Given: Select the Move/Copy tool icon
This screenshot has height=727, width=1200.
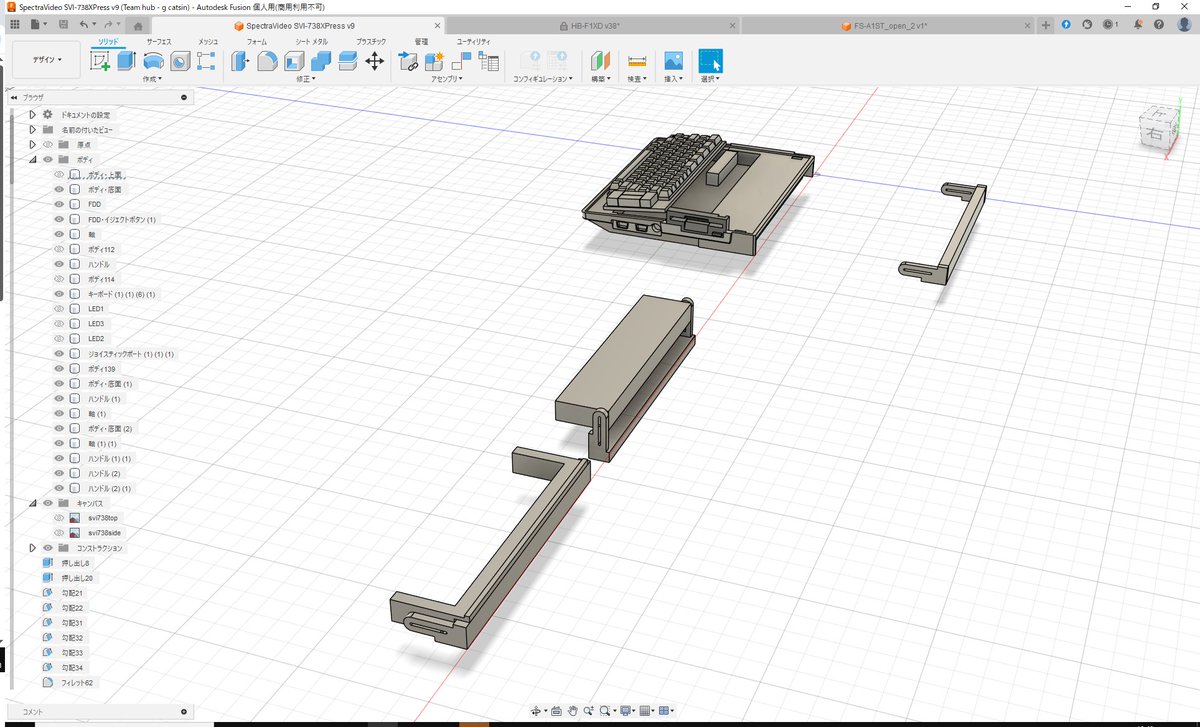Looking at the screenshot, I should [x=375, y=61].
